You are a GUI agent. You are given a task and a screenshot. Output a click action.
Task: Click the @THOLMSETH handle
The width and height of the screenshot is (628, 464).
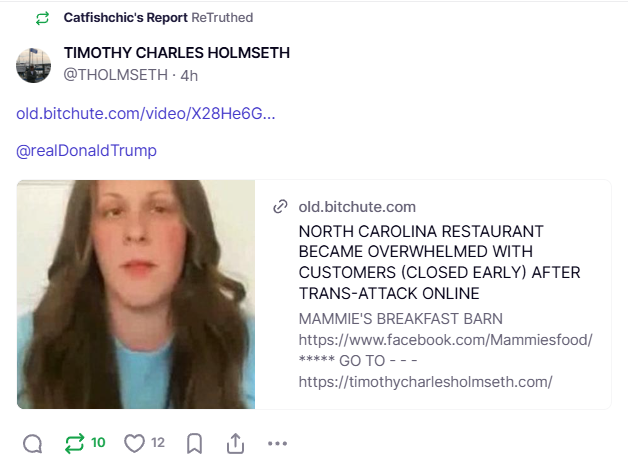[115, 75]
